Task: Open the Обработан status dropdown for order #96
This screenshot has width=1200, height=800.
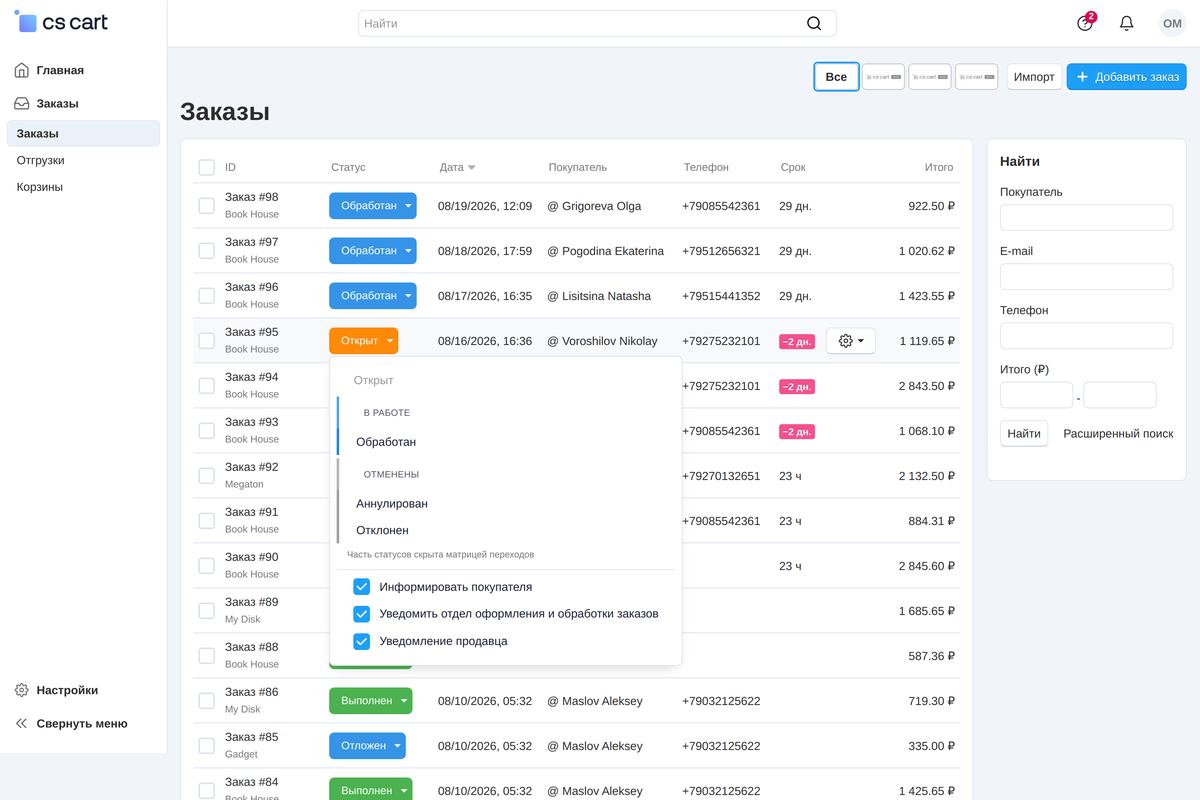Action: point(372,296)
